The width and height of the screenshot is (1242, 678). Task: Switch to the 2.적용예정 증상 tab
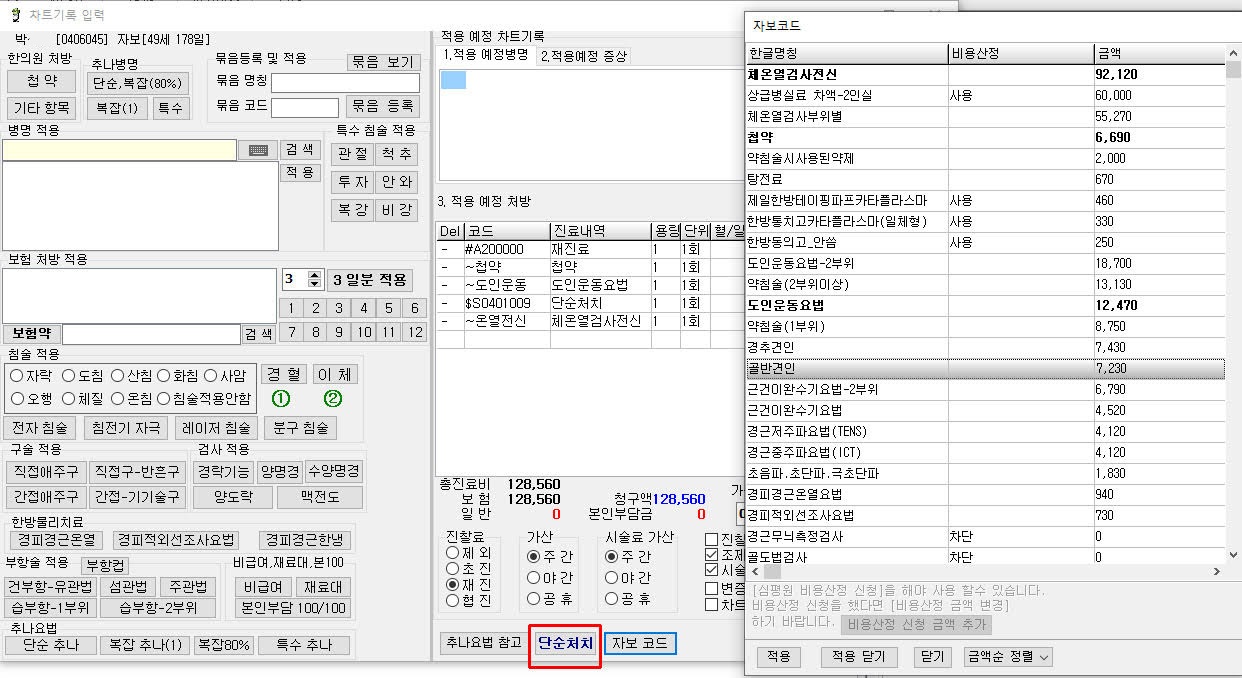click(583, 56)
